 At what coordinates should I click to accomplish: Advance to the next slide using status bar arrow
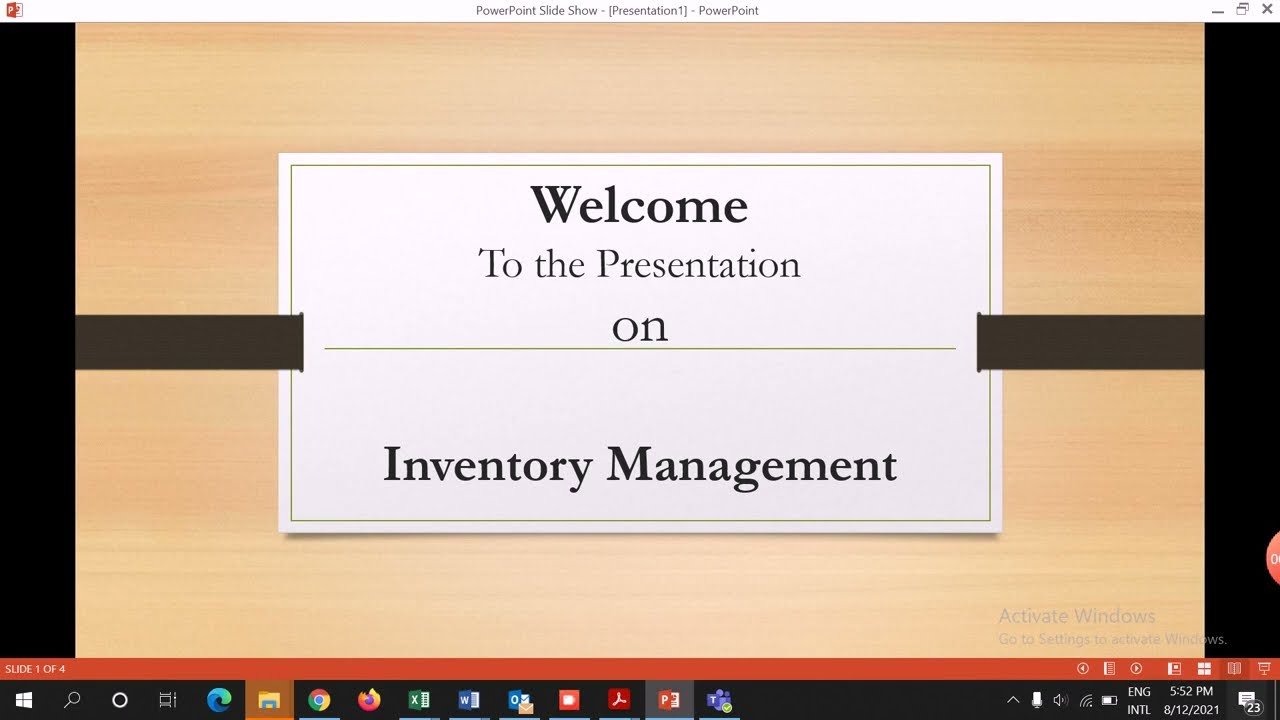coord(1136,669)
